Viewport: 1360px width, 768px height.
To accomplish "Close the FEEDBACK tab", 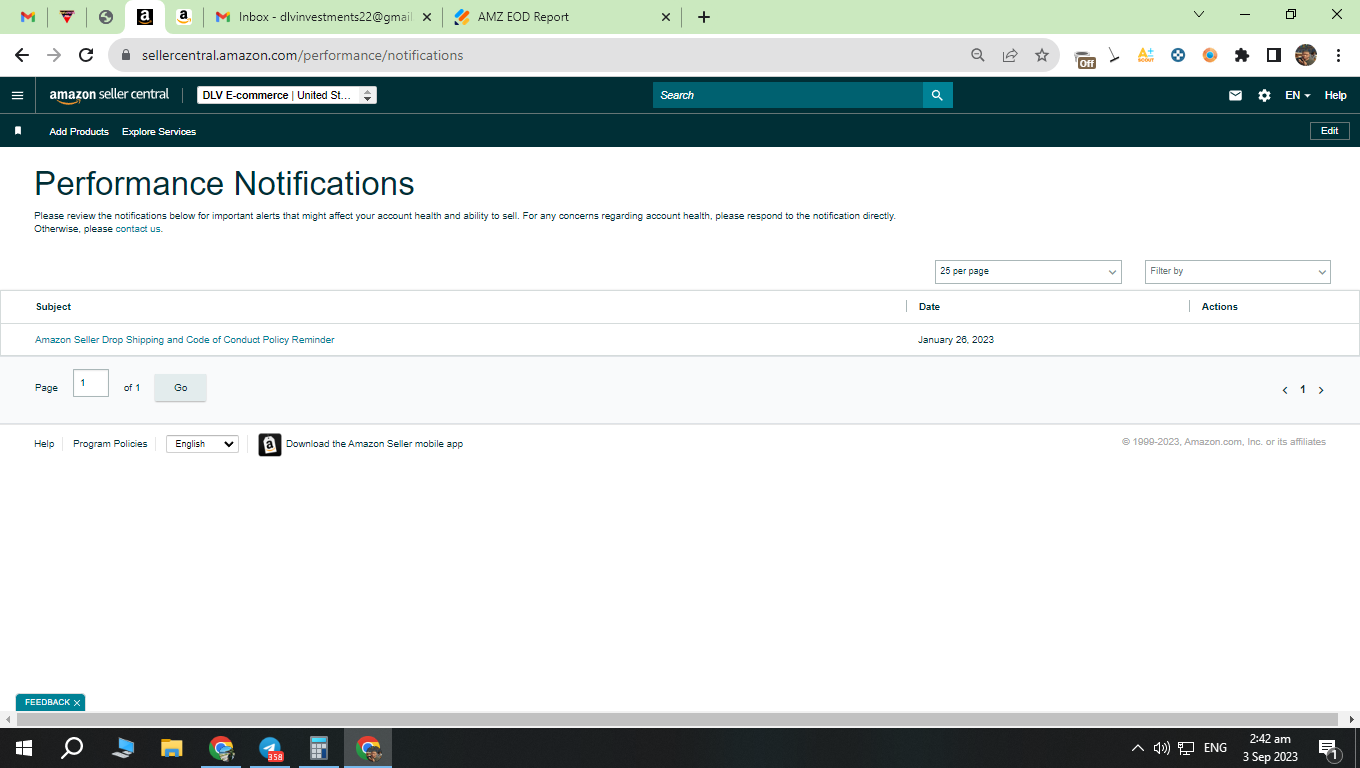I will (77, 703).
